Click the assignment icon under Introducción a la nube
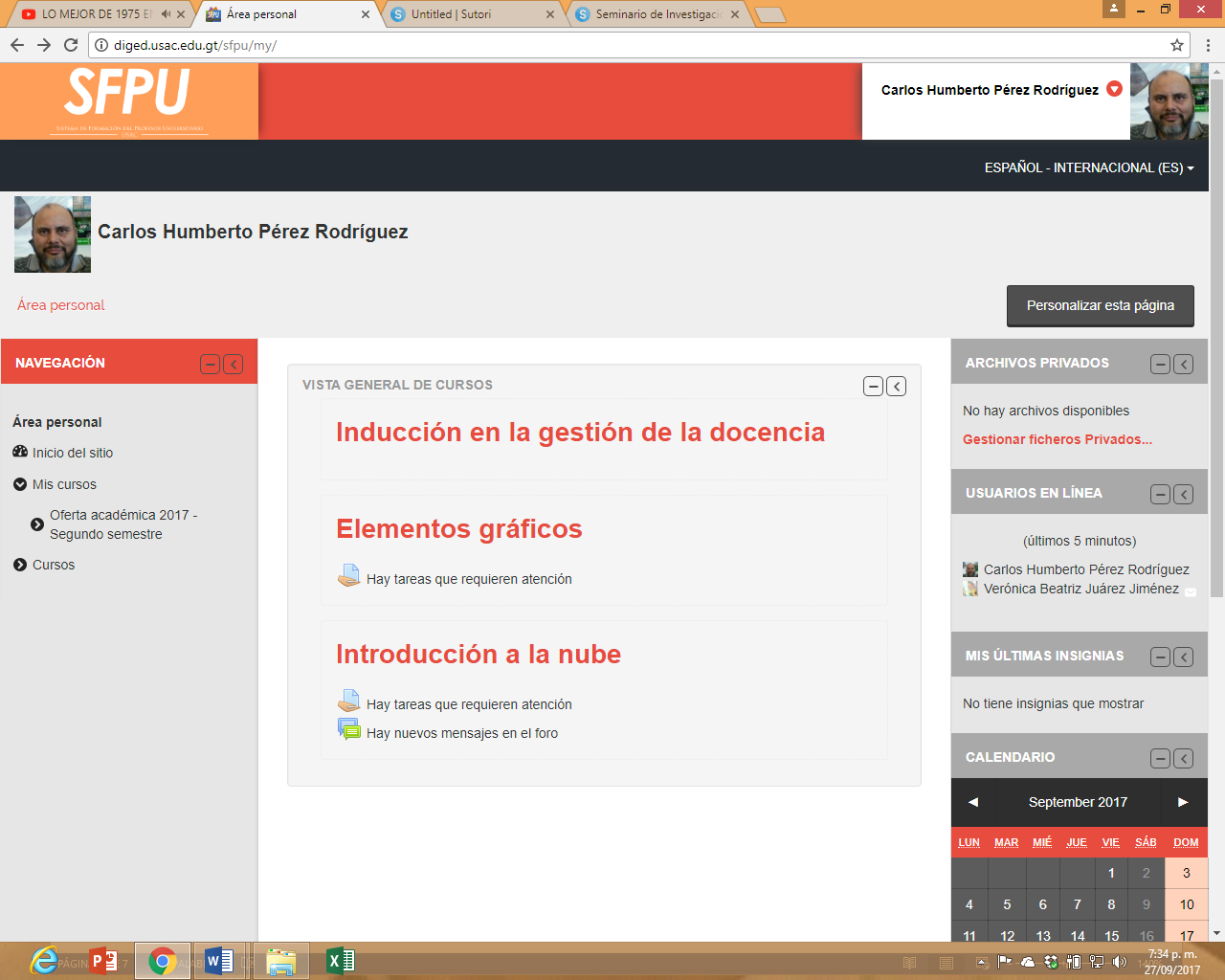1225x980 pixels. click(349, 701)
